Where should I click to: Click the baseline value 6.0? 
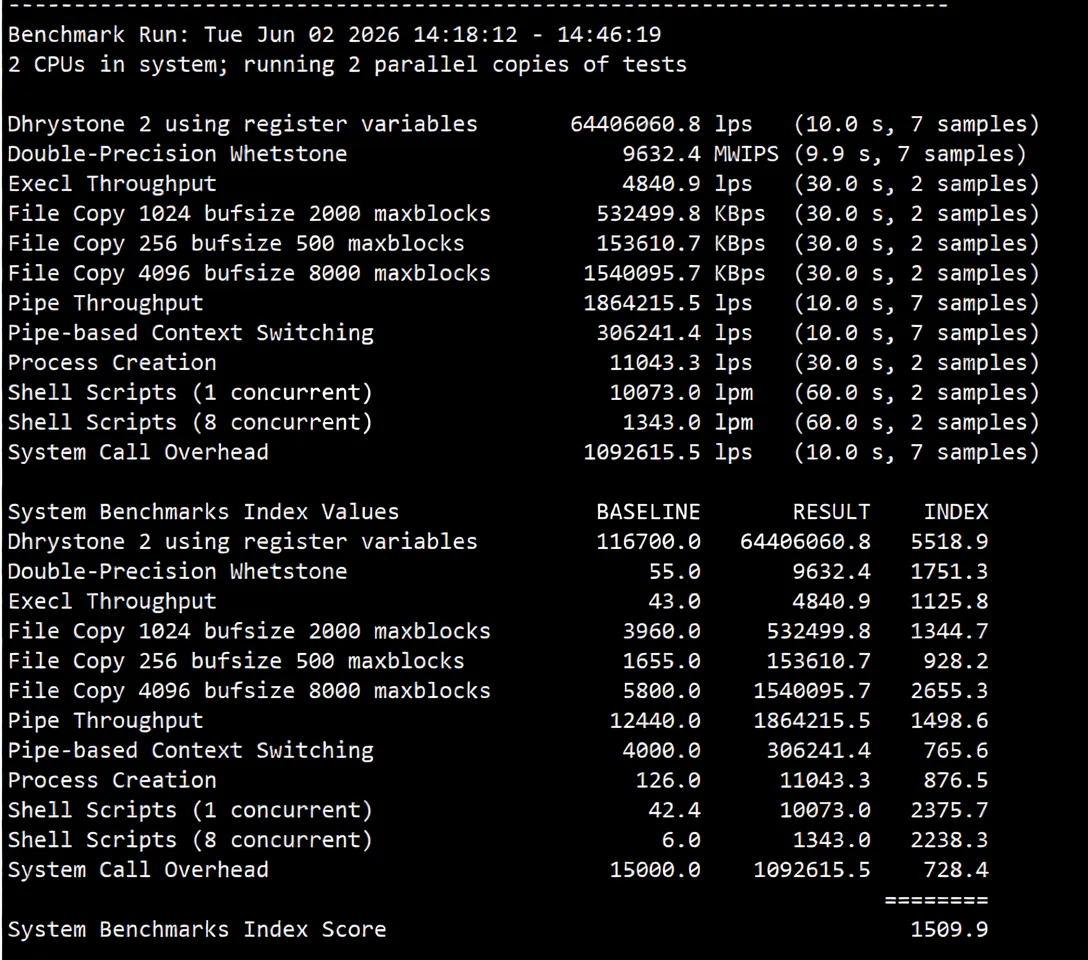[x=681, y=840]
